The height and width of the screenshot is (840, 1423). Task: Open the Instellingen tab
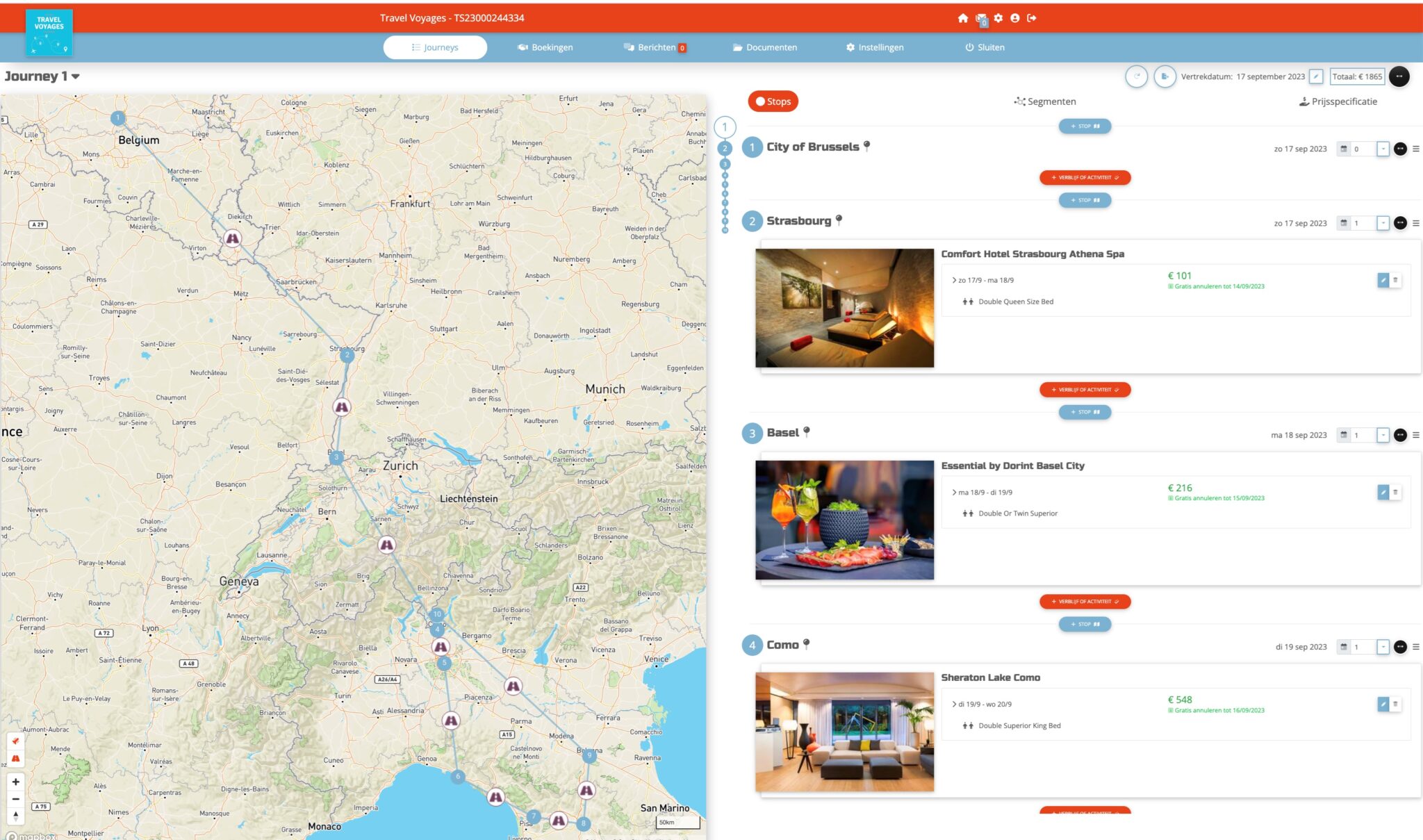coord(875,47)
